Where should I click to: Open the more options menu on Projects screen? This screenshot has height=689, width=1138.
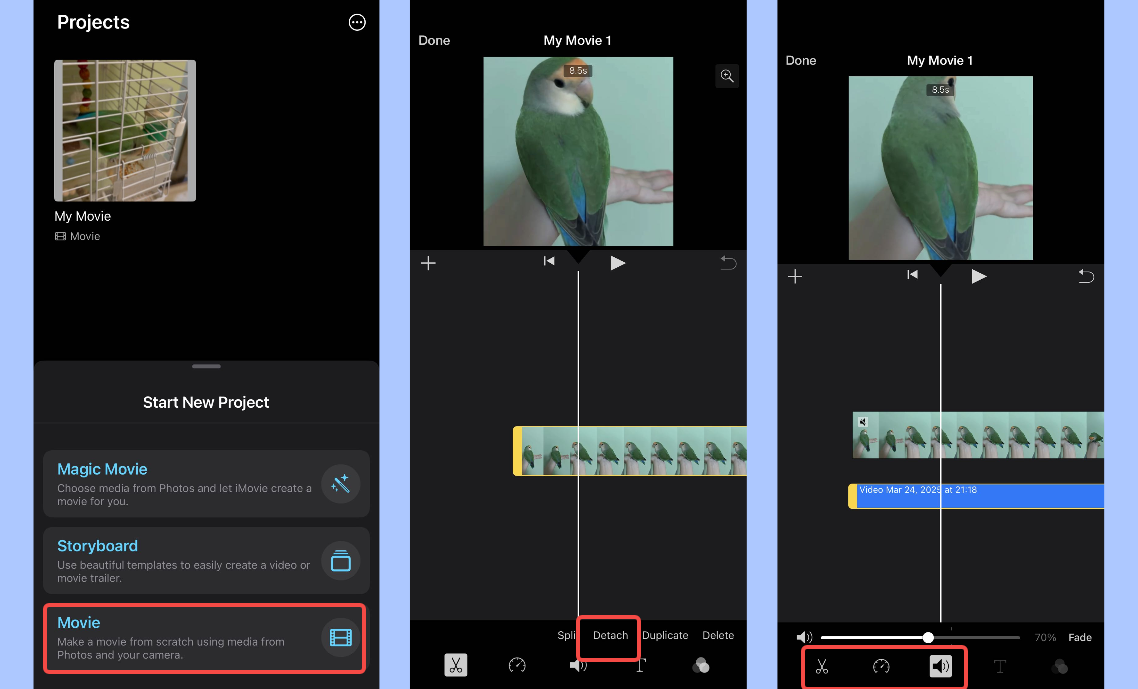[357, 23]
